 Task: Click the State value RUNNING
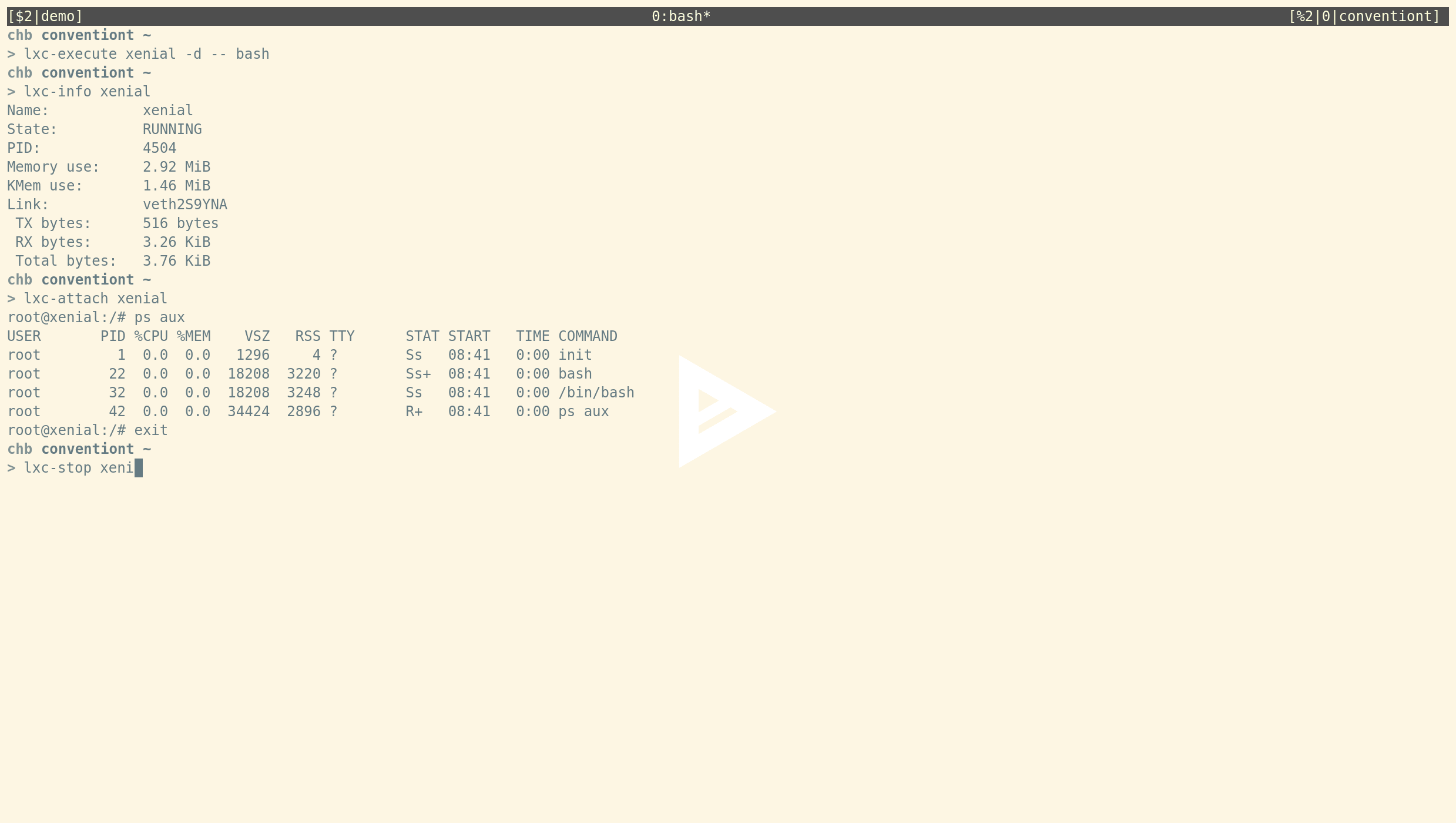tap(172, 129)
